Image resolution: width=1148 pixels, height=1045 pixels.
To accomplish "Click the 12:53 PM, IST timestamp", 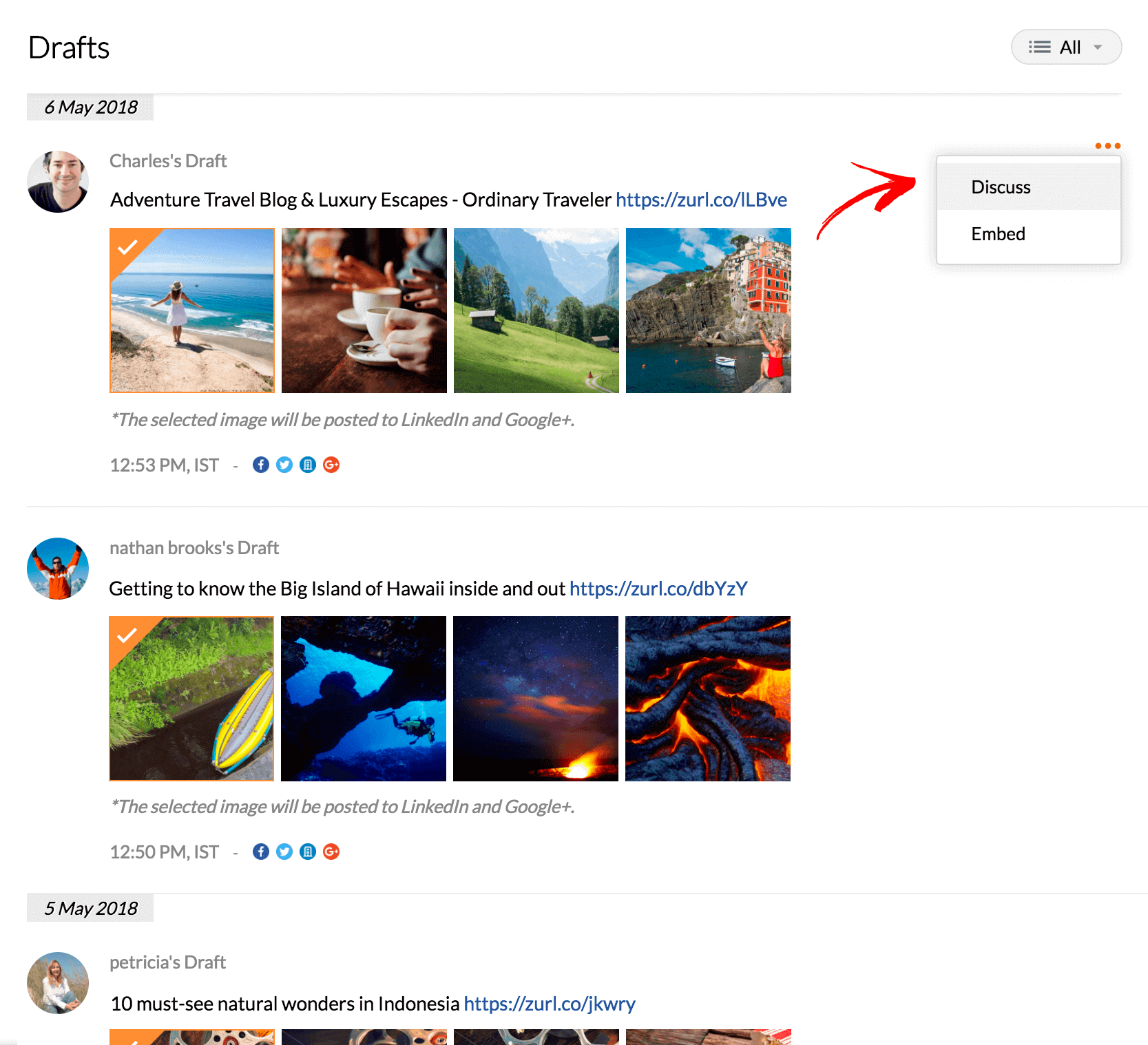I will pos(165,465).
